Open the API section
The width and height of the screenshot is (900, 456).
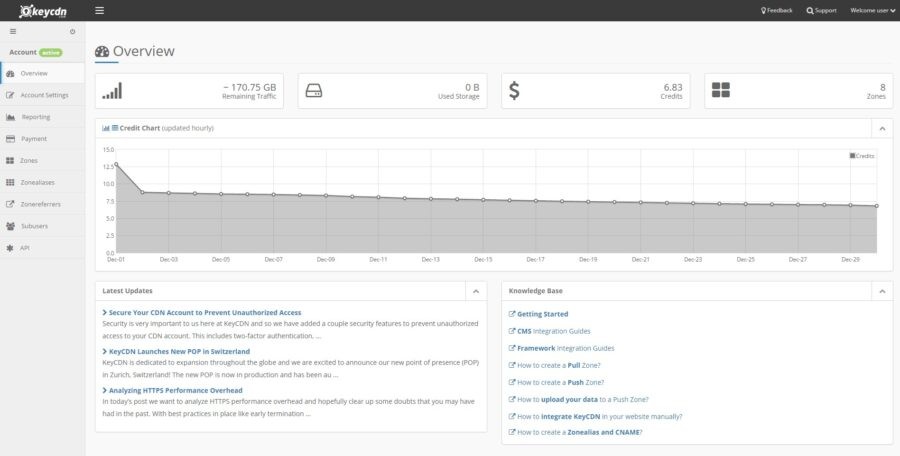click(42, 248)
